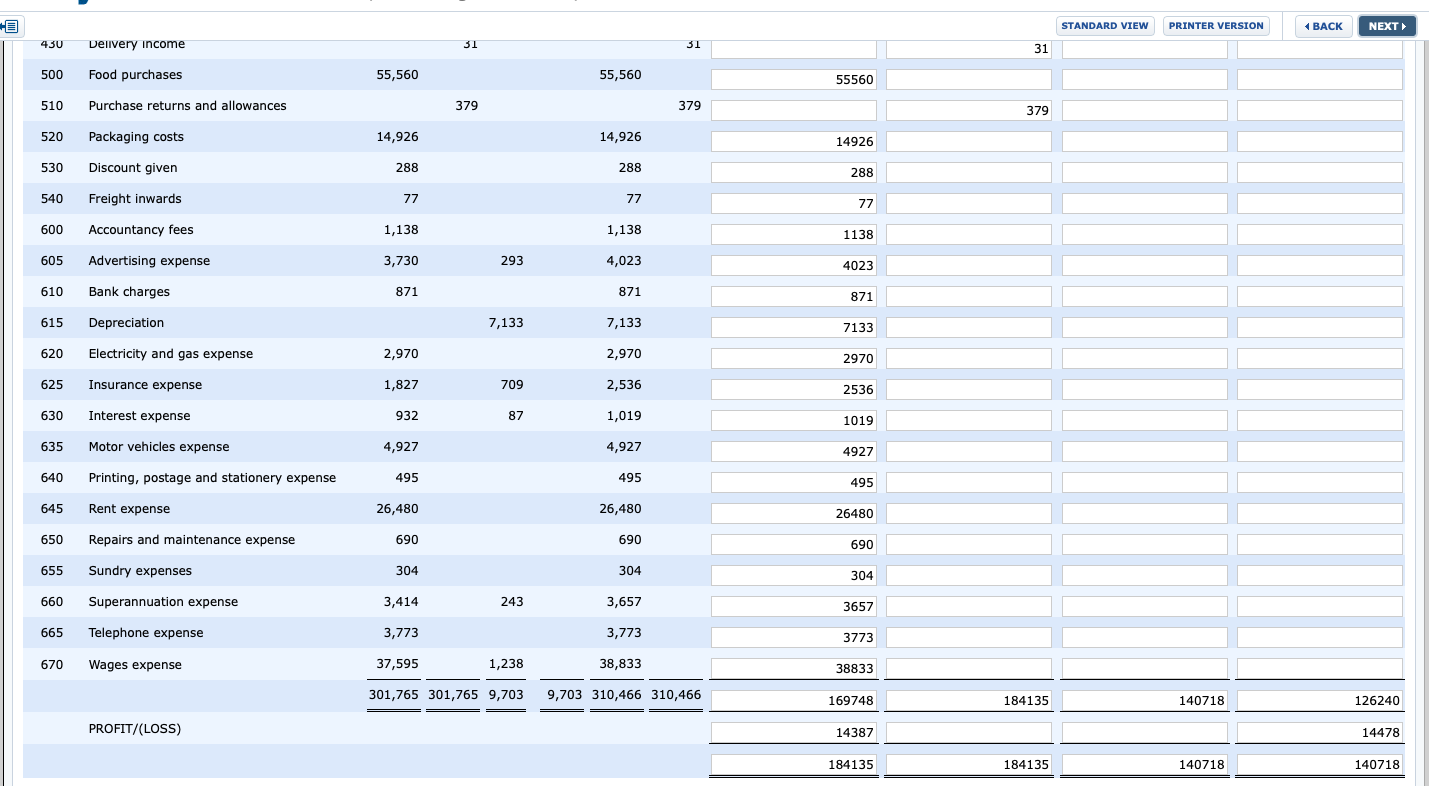Advance with the Next button

point(1387,26)
